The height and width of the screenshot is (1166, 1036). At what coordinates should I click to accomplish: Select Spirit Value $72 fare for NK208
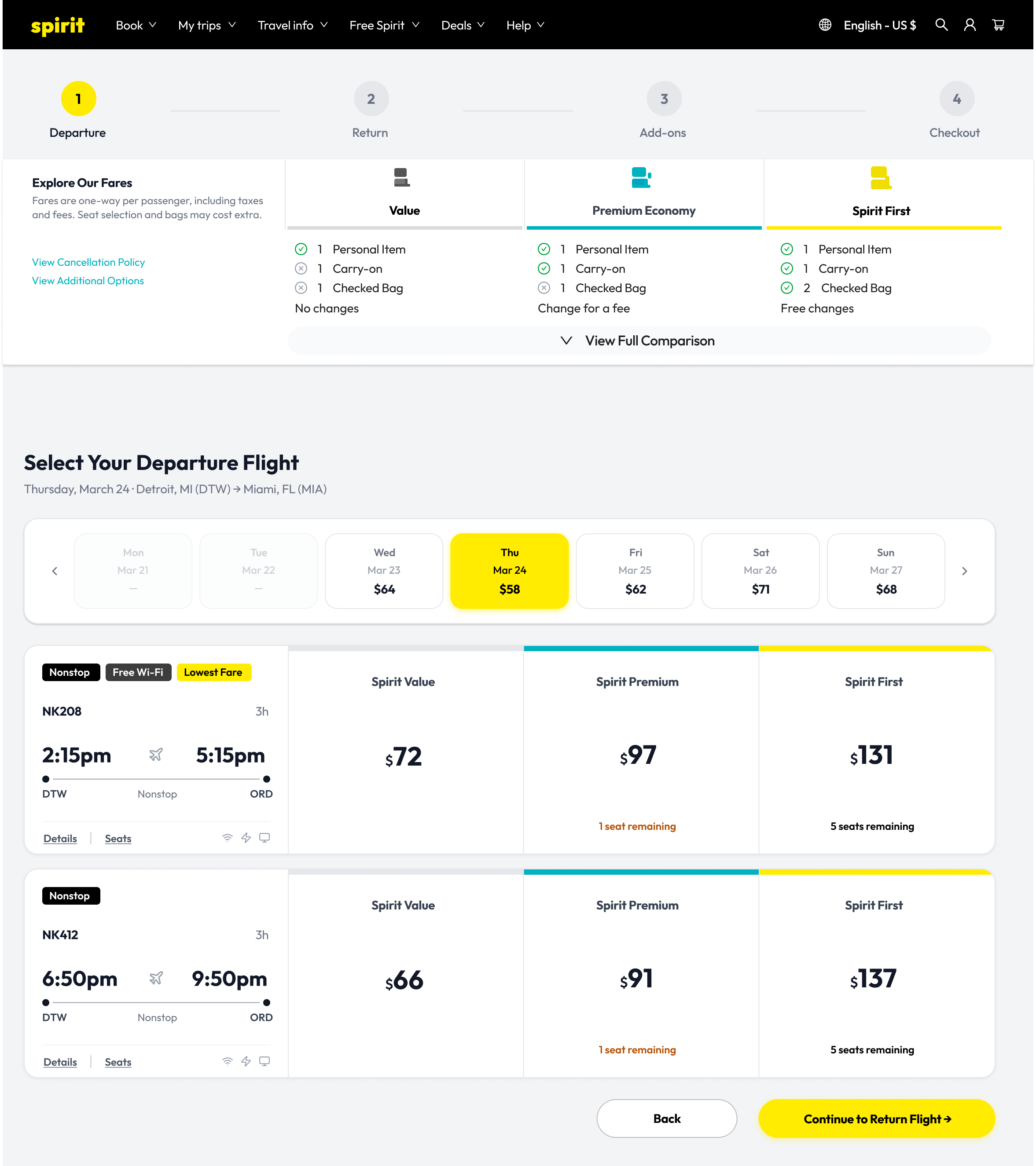(406, 751)
